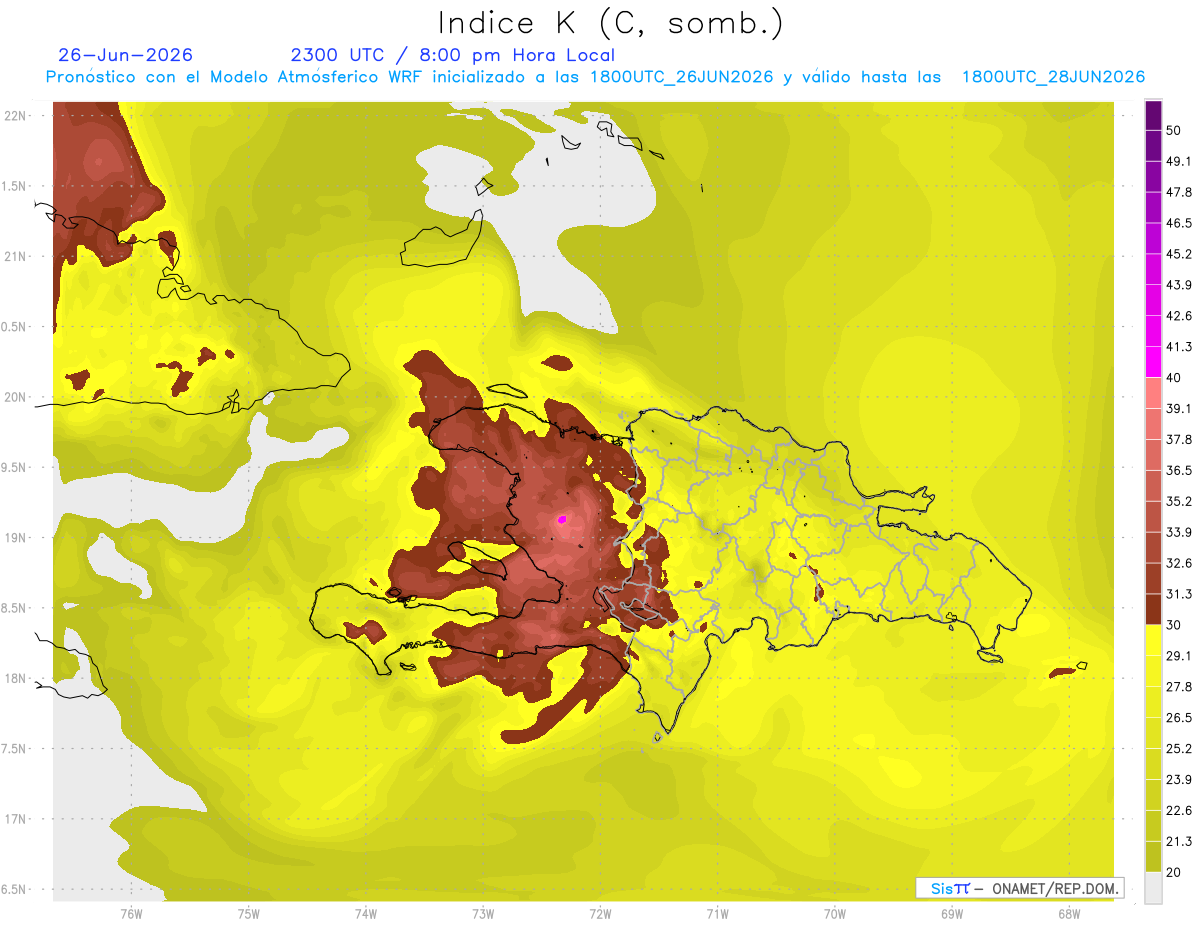Select the date text "26-Jun-2026"
This screenshot has height=927, width=1200.
(x=126, y=55)
